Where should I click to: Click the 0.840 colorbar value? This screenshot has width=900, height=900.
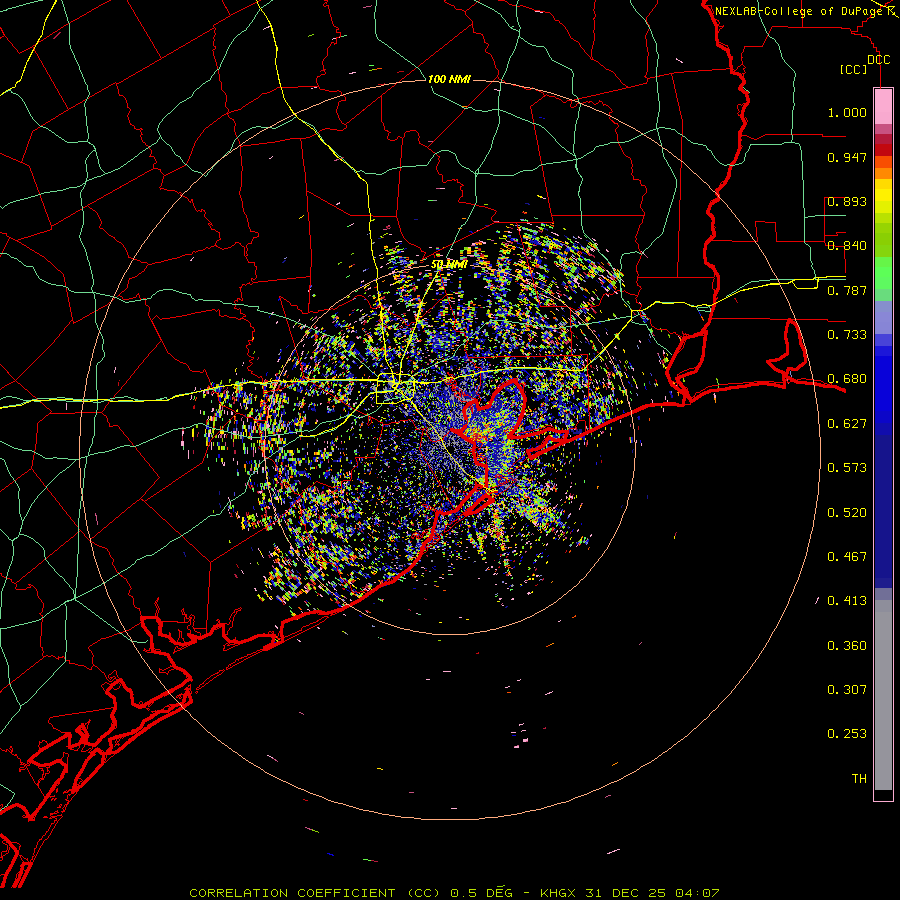pyautogui.click(x=847, y=246)
